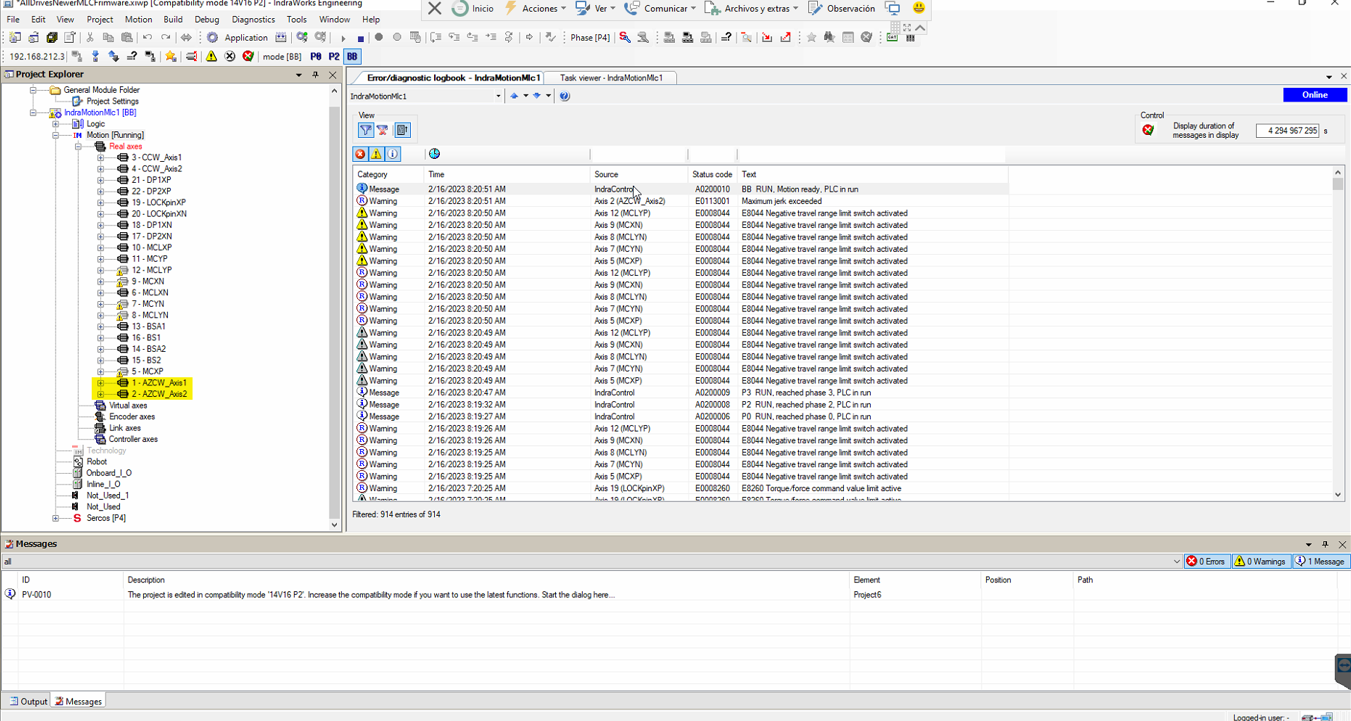
Task: Click the yellow warning triangle in second toolbar
Action: point(211,57)
